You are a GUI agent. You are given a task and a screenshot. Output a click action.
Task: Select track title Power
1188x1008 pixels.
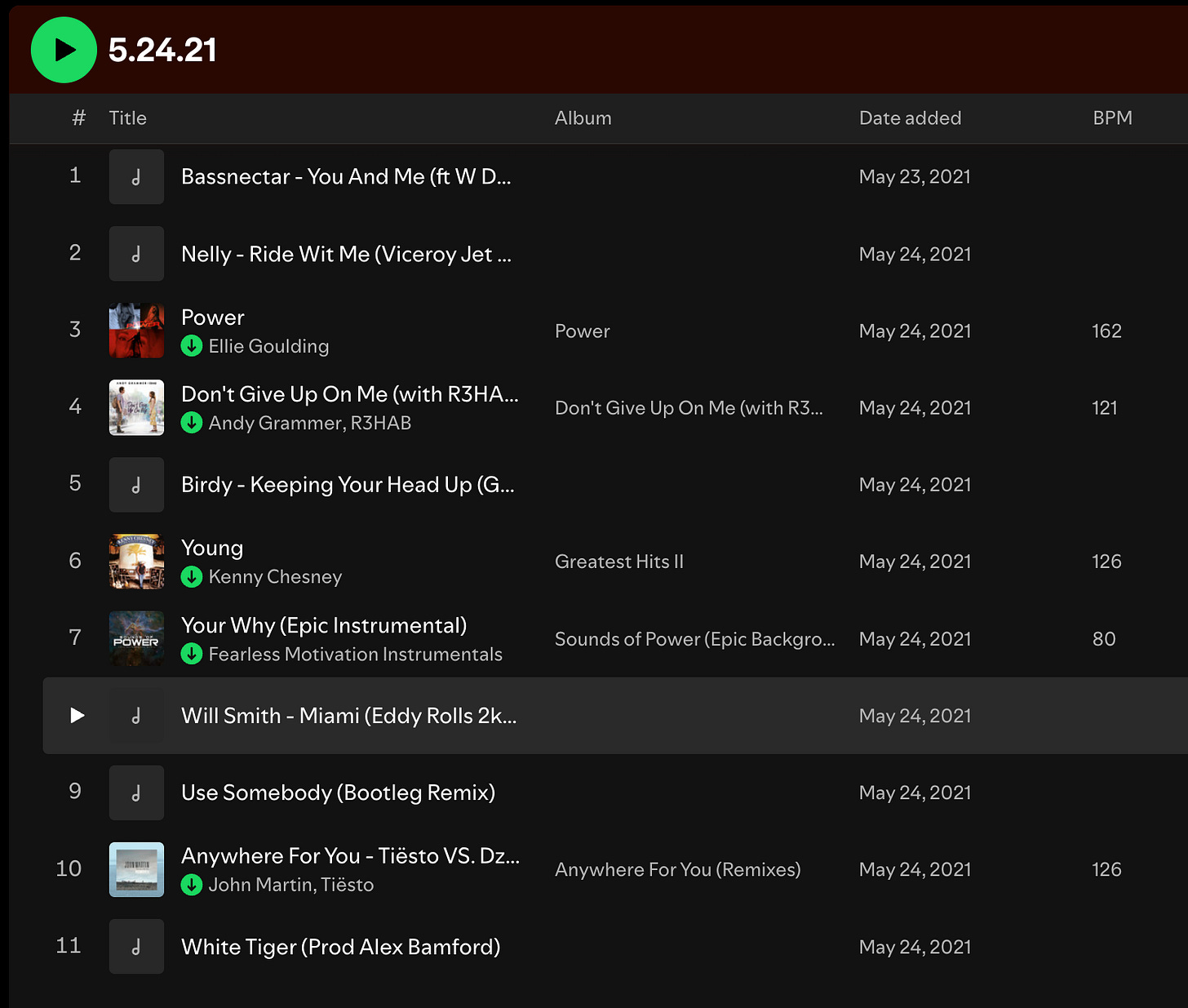[213, 317]
